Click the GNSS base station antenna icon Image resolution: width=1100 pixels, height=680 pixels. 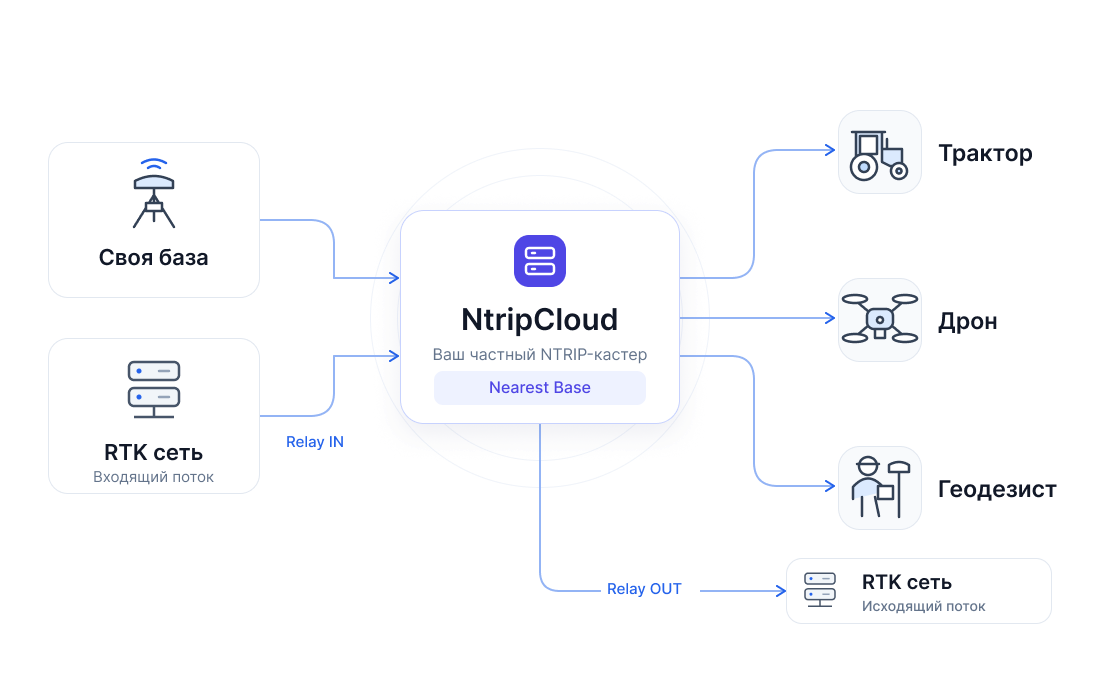pyautogui.click(x=154, y=193)
